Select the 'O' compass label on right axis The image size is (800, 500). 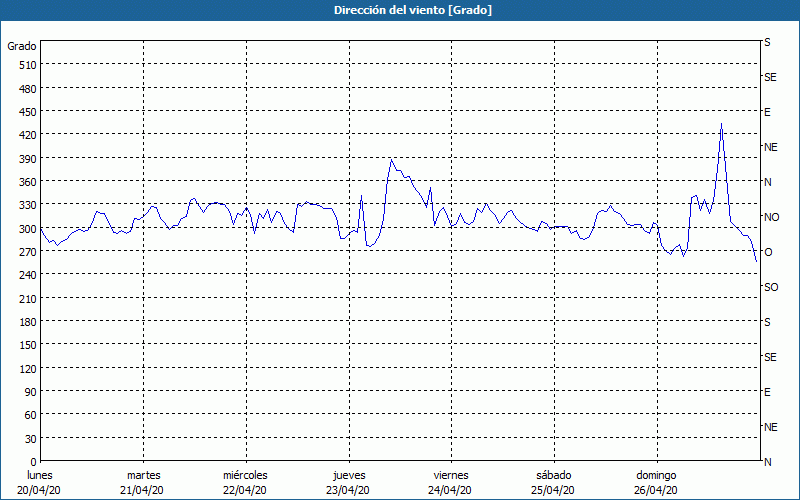[x=768, y=252]
